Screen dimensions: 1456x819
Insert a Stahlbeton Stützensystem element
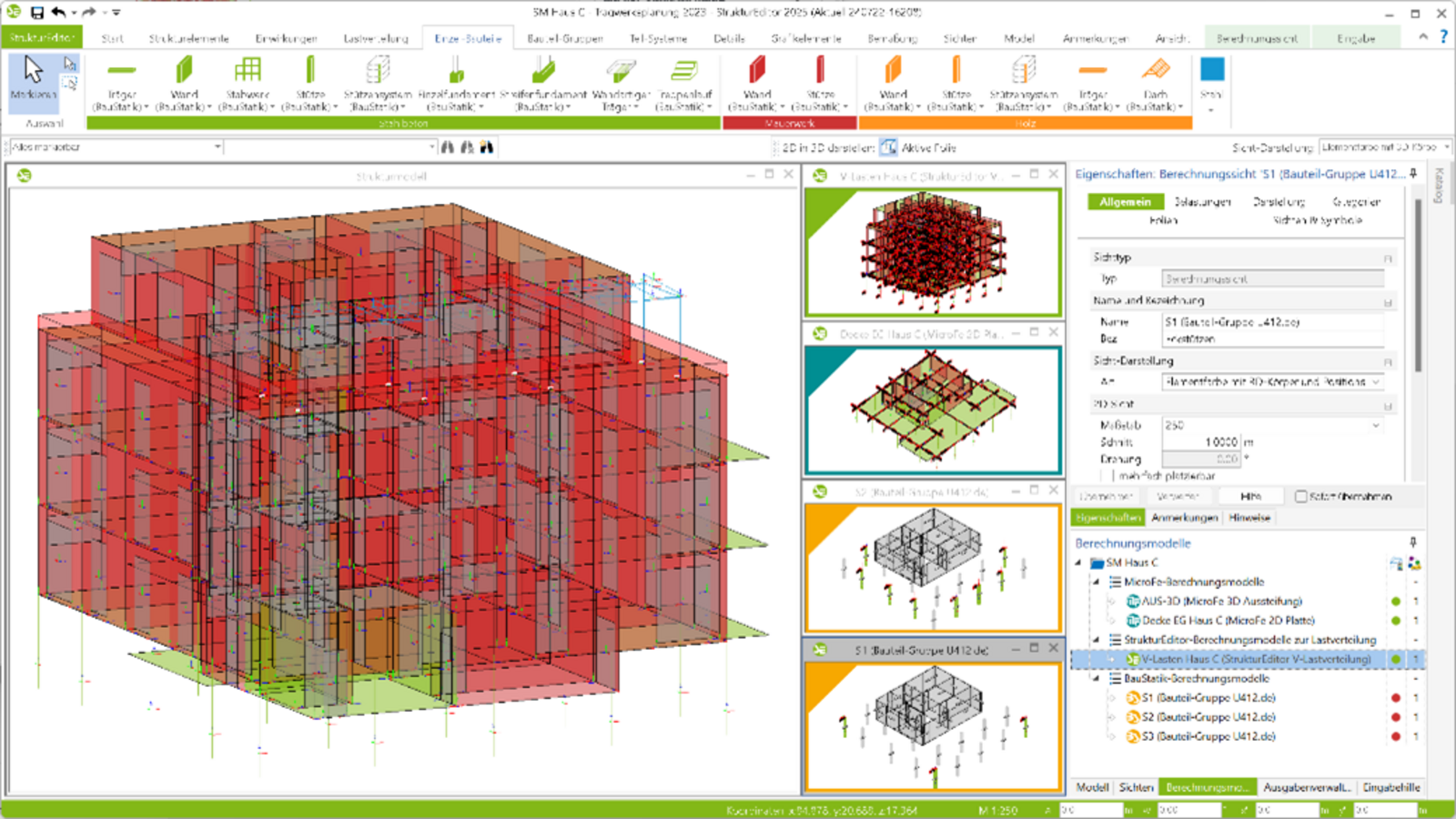click(378, 83)
